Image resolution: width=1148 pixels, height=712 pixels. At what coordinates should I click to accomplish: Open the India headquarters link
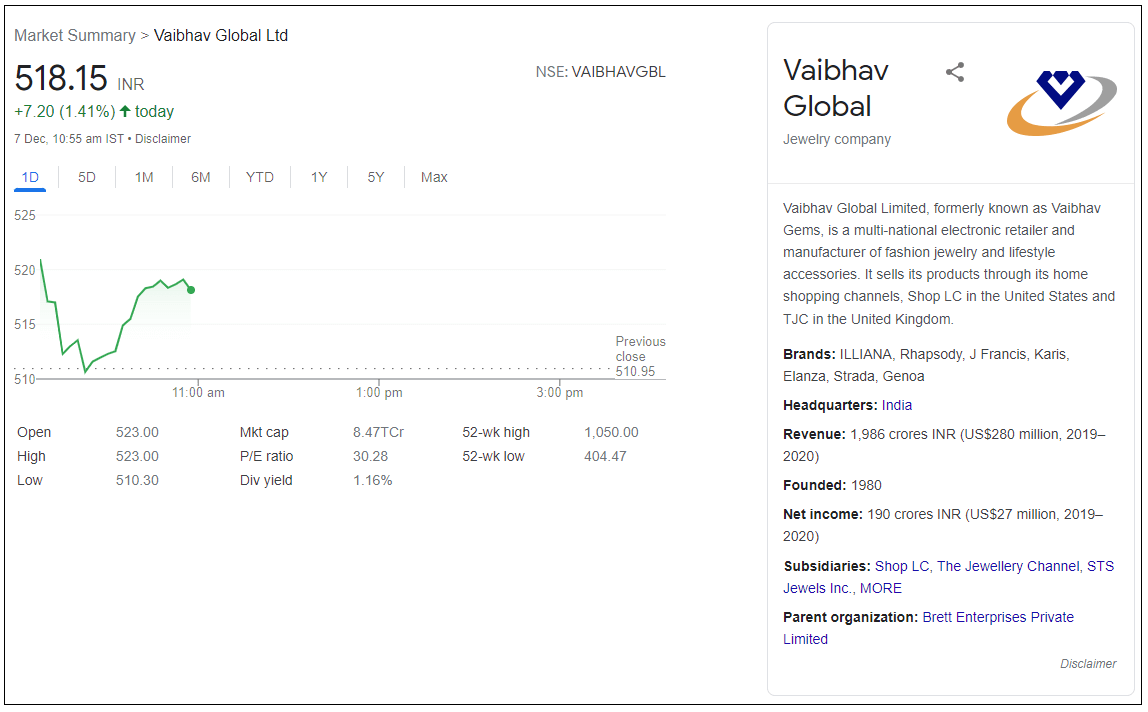tap(897, 405)
